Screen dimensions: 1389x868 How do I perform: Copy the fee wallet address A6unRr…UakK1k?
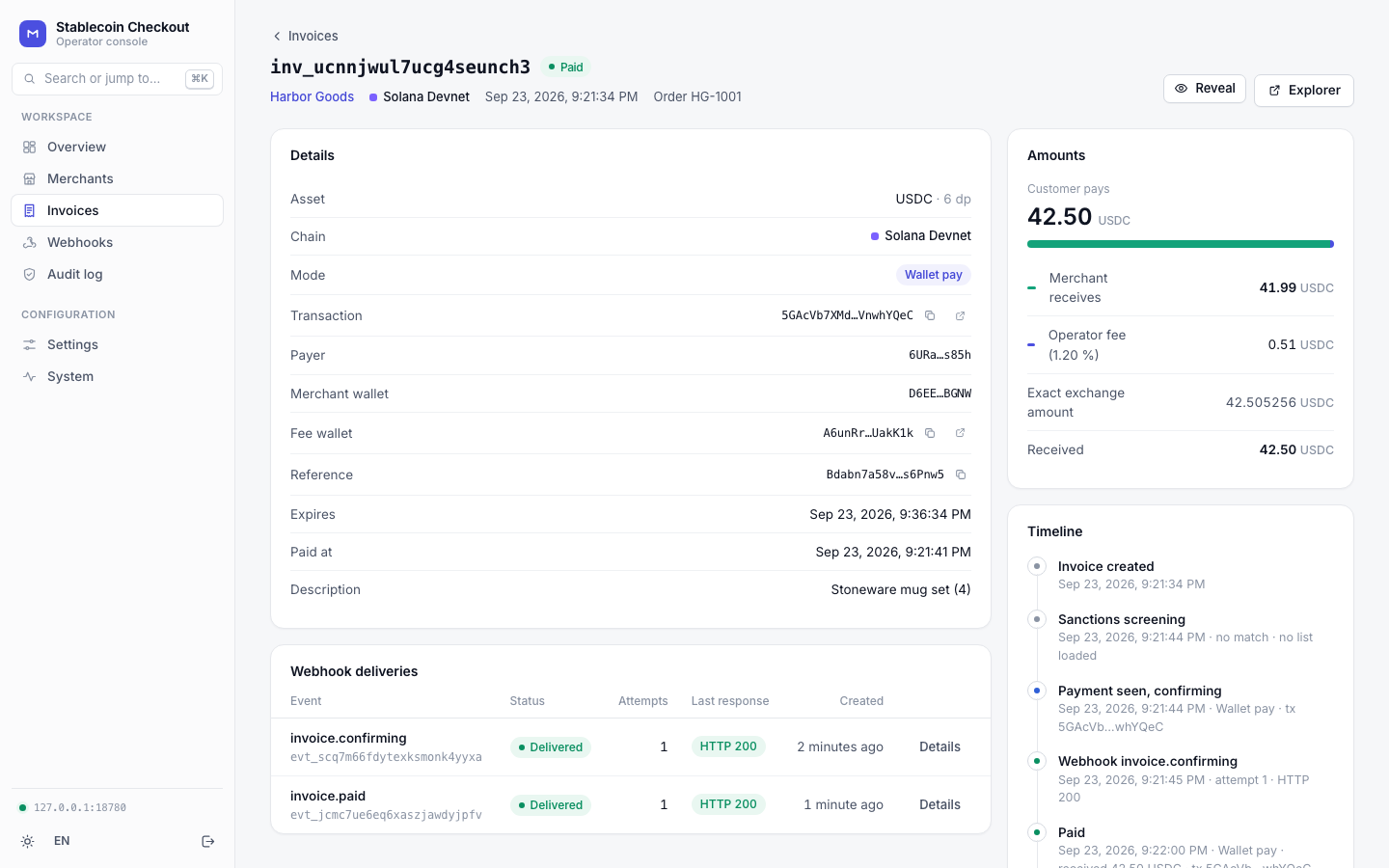click(x=930, y=433)
